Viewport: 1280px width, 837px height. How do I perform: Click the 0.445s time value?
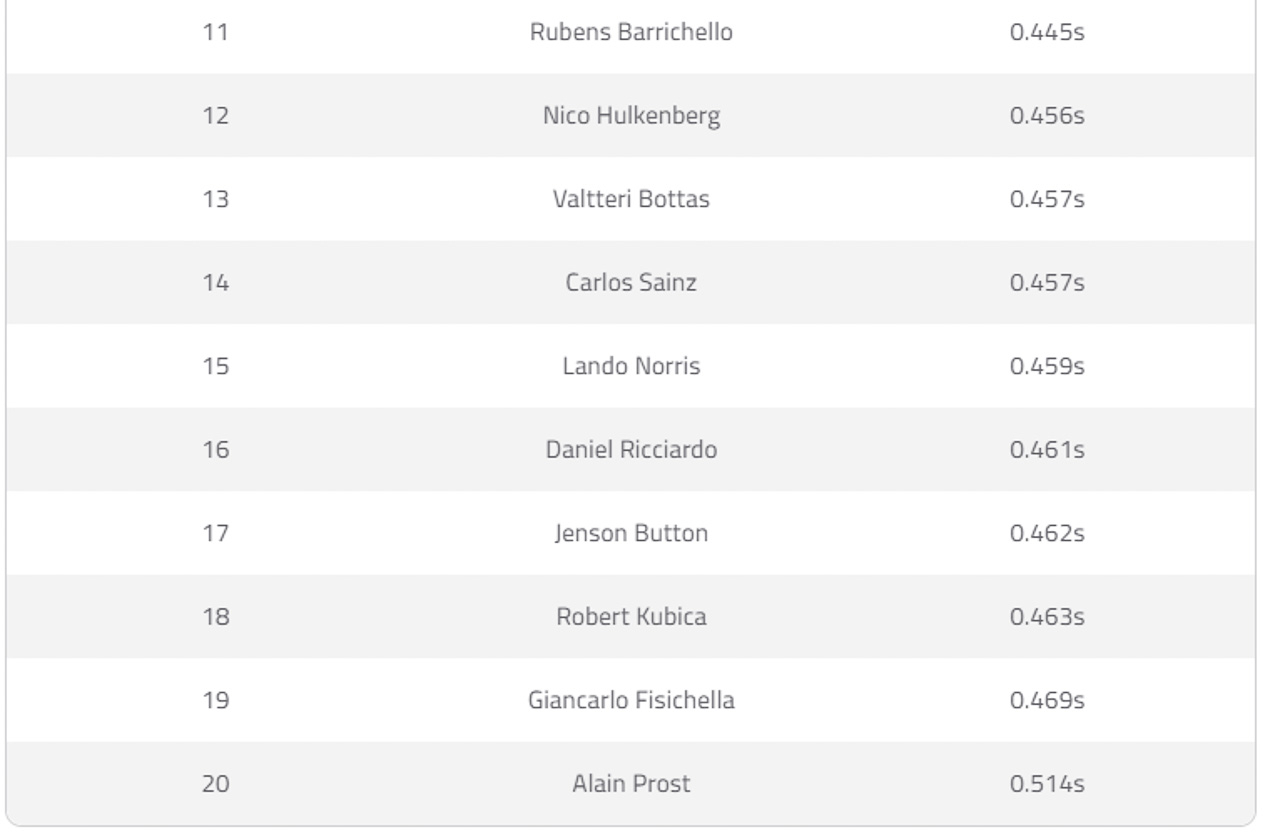(x=1047, y=32)
